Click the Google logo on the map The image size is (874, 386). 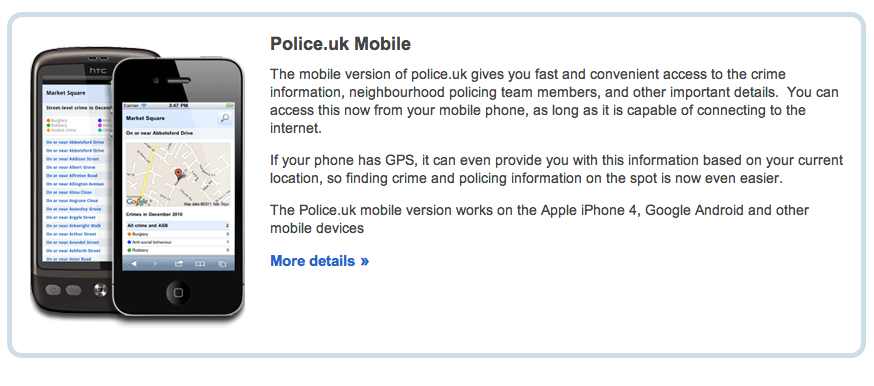point(137,202)
